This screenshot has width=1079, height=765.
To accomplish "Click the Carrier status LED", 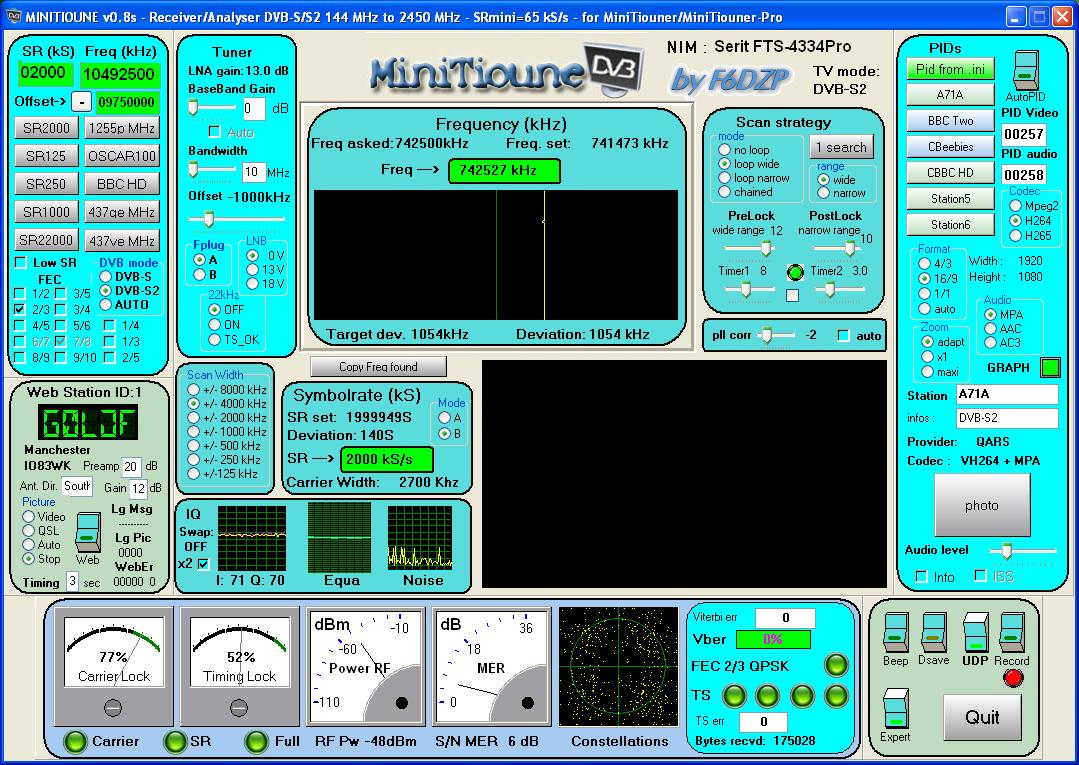I will coord(75,742).
